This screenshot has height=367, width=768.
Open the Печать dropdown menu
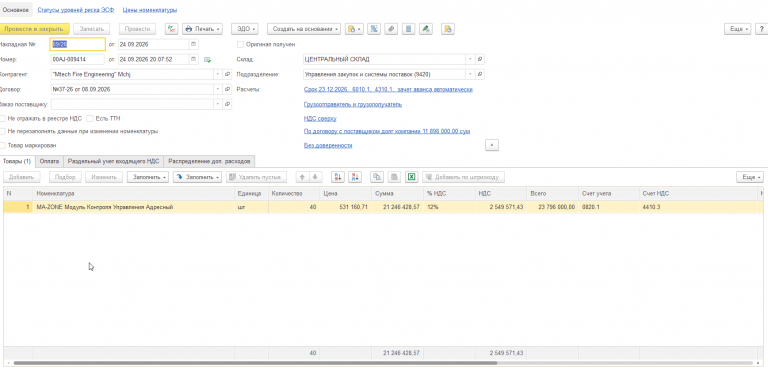(202, 29)
